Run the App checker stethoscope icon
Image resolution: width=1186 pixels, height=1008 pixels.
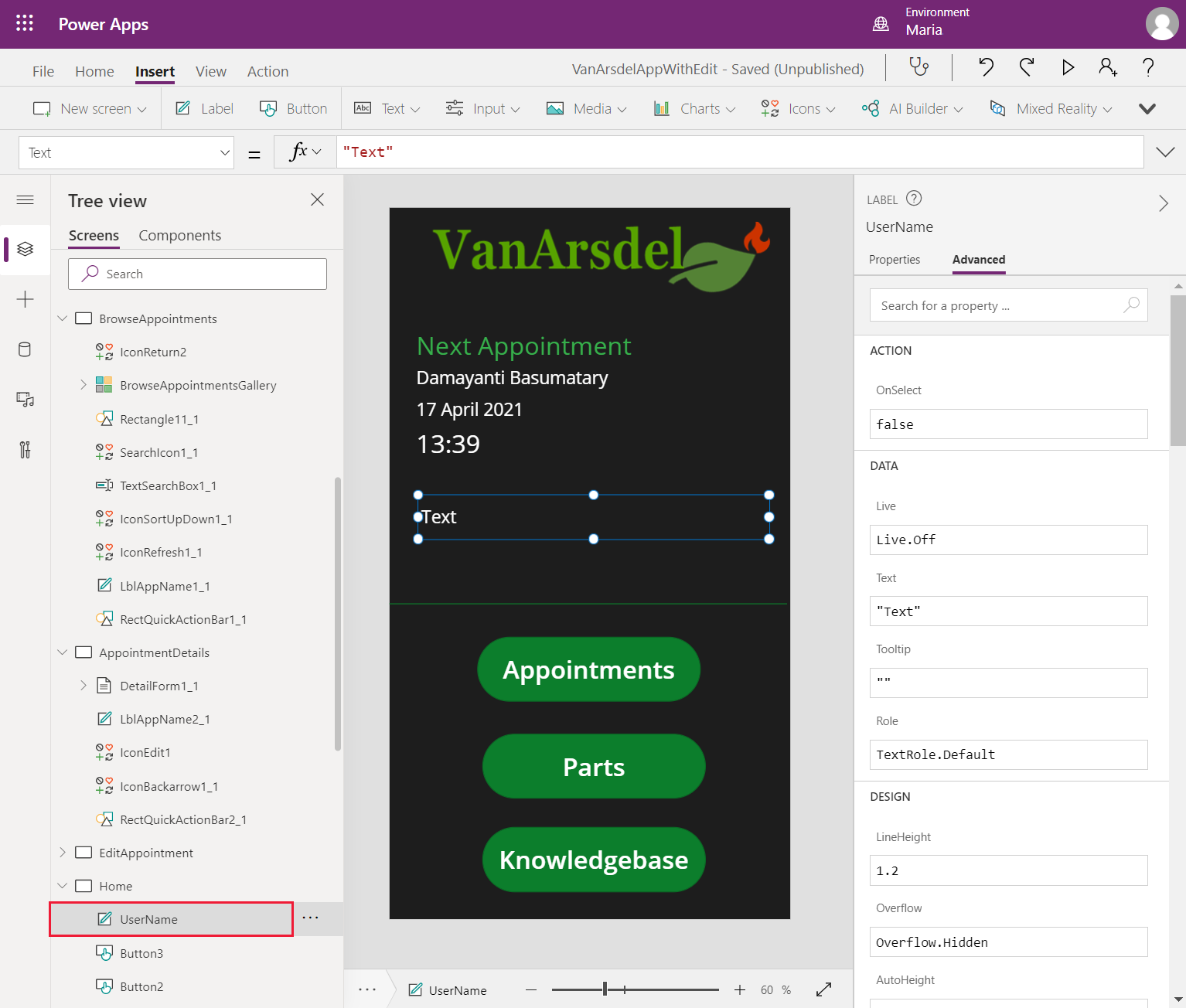pyautogui.click(x=918, y=67)
